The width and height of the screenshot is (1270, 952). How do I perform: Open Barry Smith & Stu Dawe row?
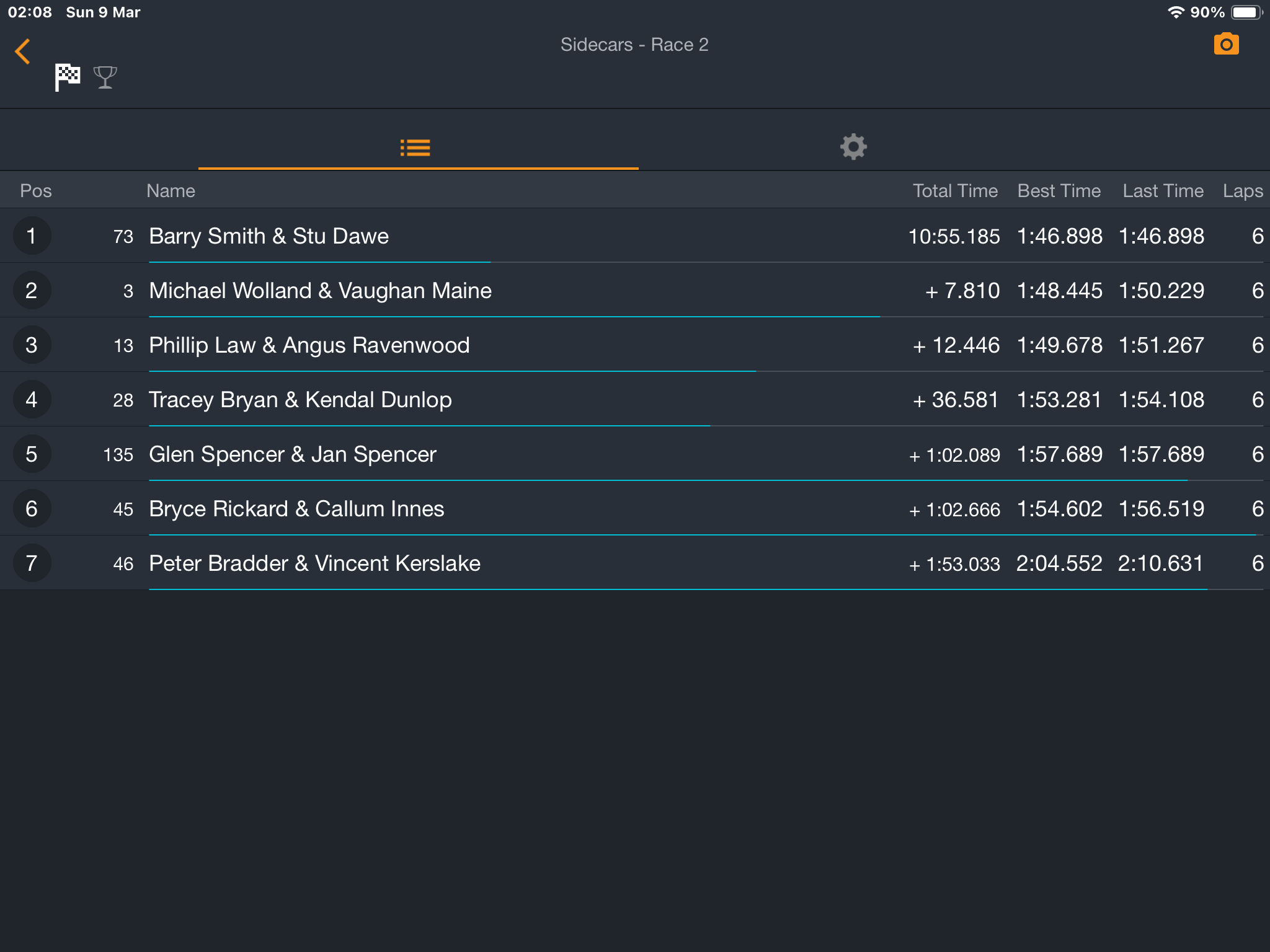point(635,236)
